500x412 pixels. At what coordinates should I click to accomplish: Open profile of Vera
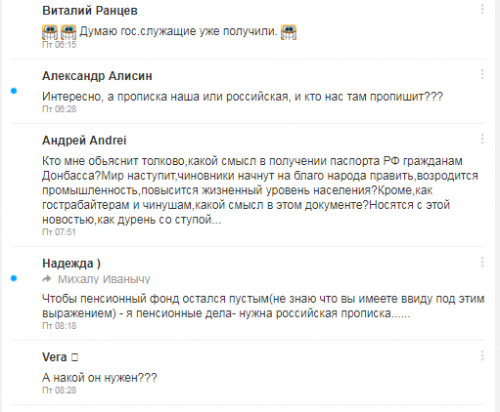(54, 357)
